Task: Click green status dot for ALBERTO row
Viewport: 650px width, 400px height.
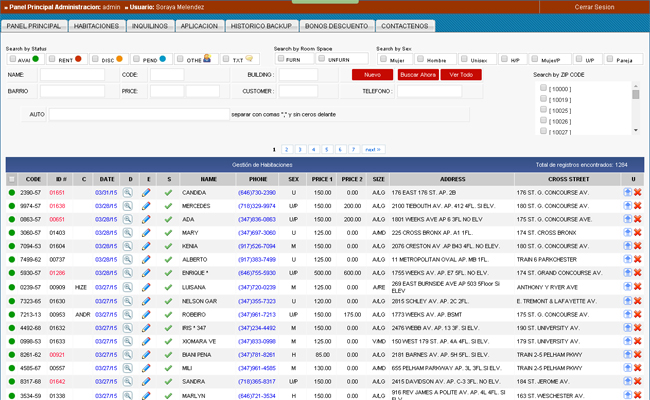Action: click(x=11, y=259)
